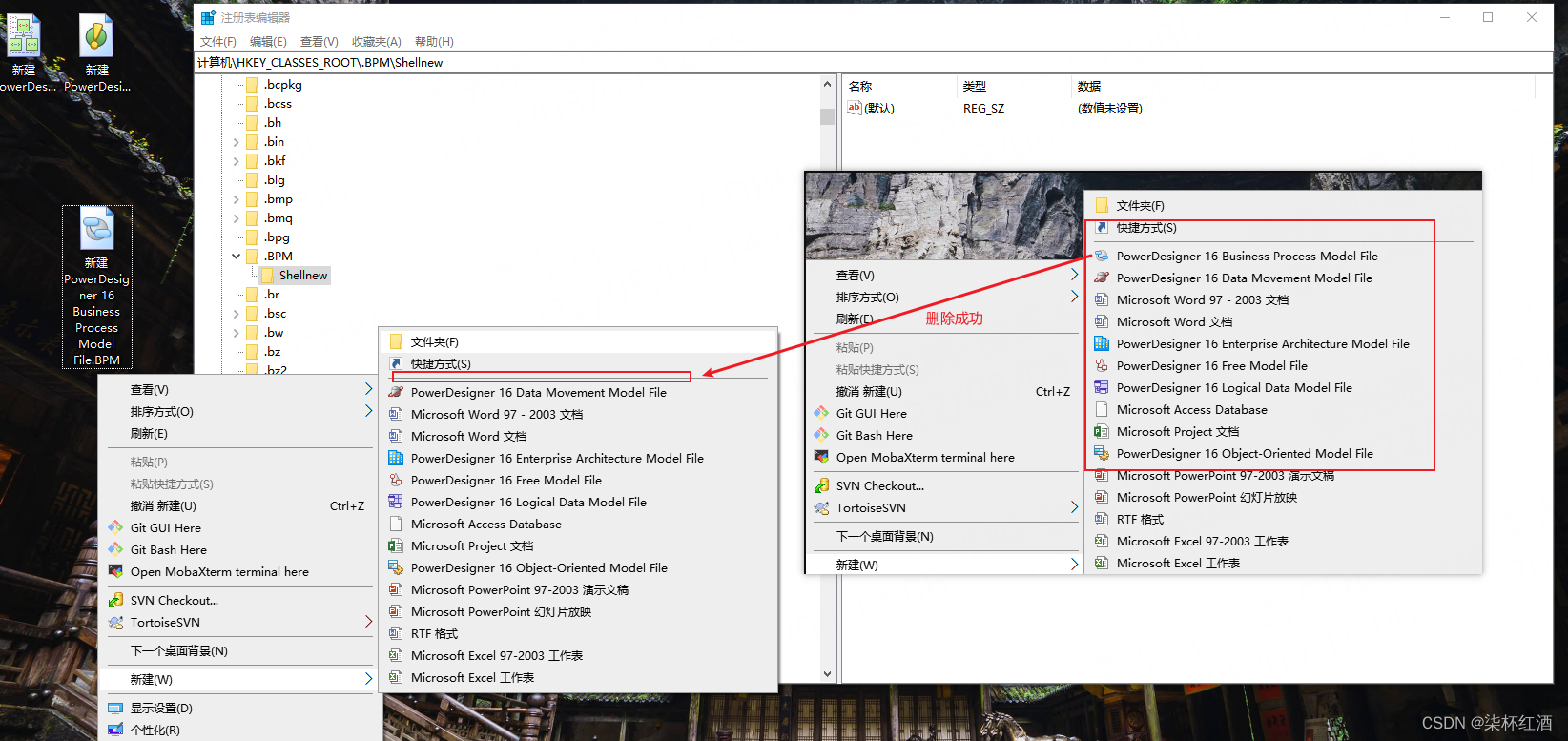Select the .bcpkg folder icon
Screen dimensions: 1568x741
click(253, 85)
